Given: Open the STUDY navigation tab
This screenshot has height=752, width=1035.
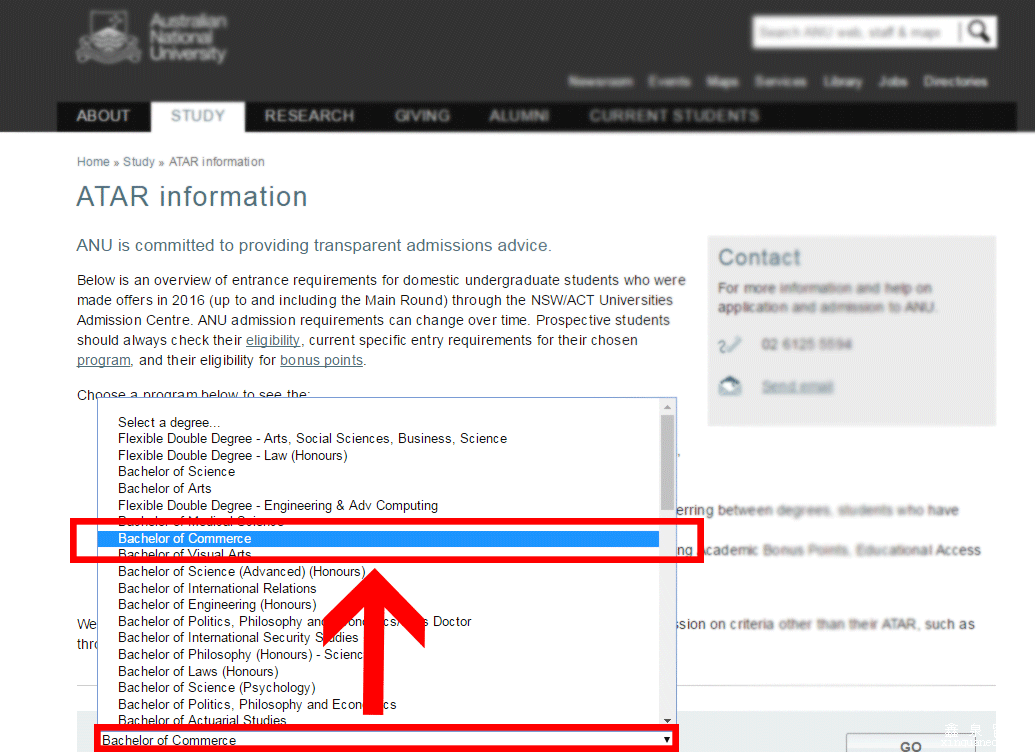Looking at the screenshot, I should coord(197,116).
